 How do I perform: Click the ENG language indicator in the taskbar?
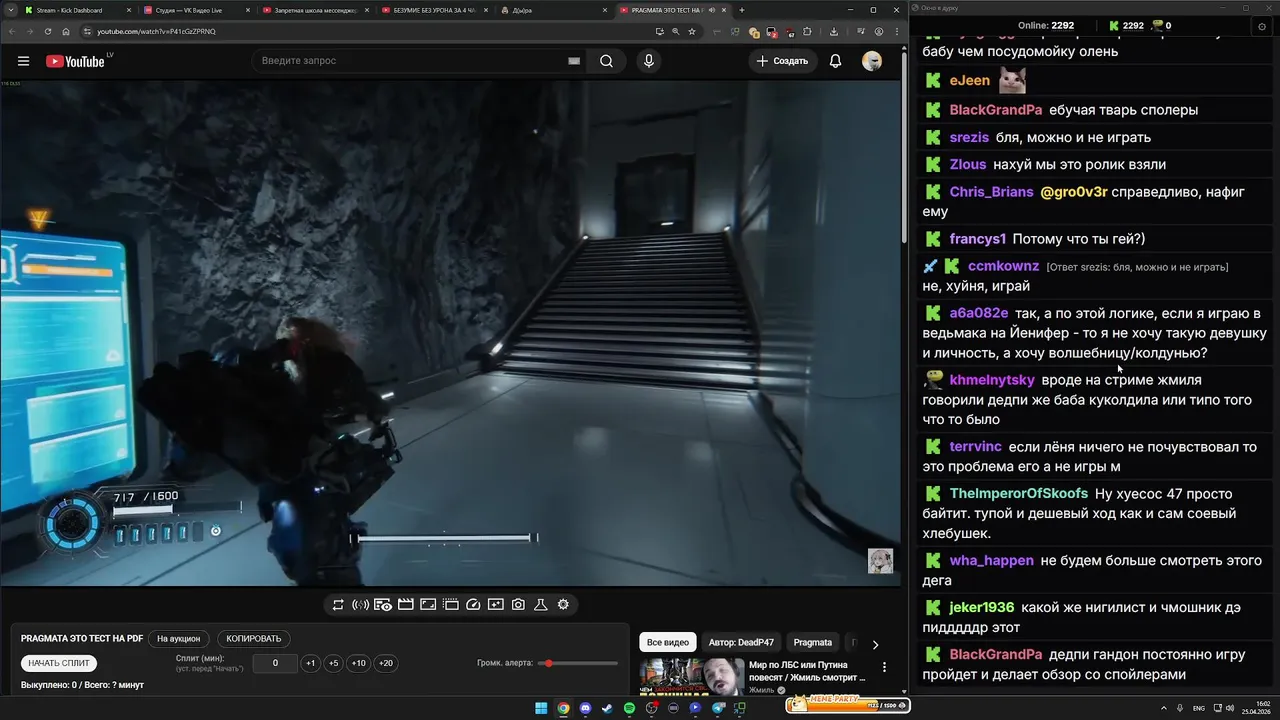click(1199, 708)
